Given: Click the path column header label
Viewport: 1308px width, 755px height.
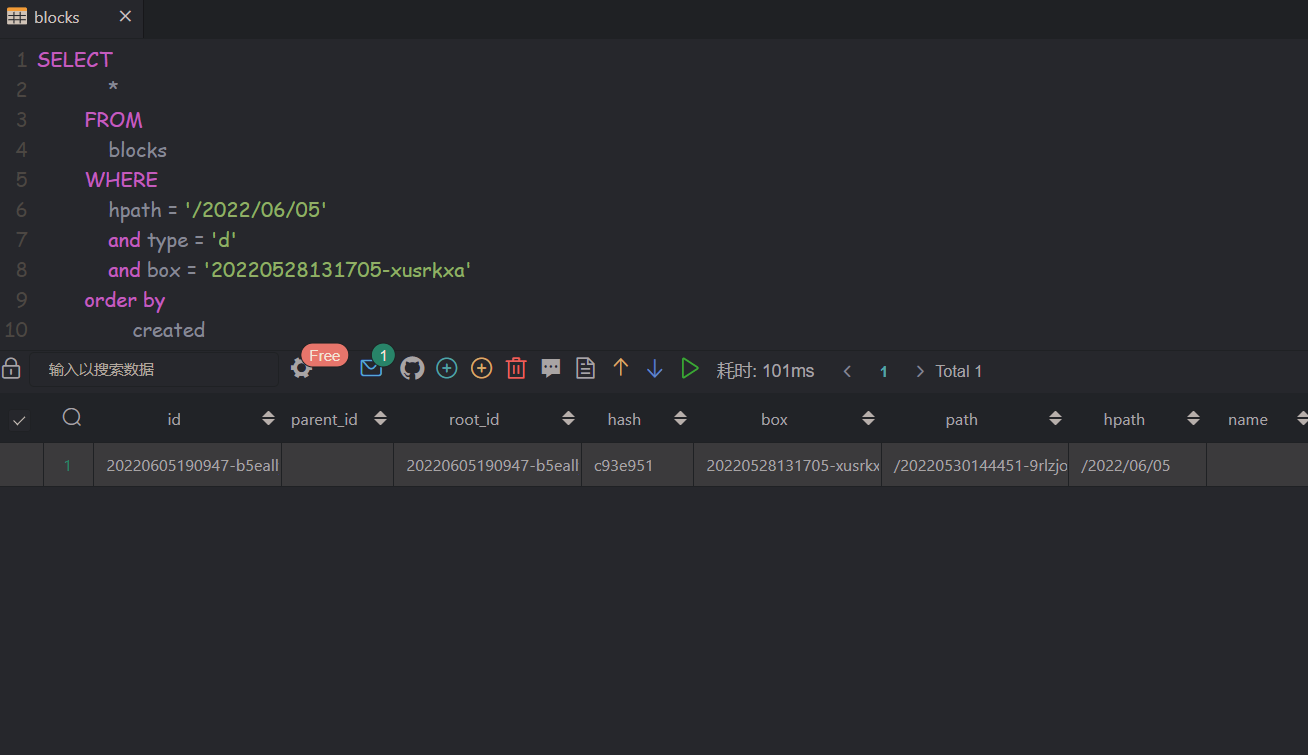Looking at the screenshot, I should [962, 420].
